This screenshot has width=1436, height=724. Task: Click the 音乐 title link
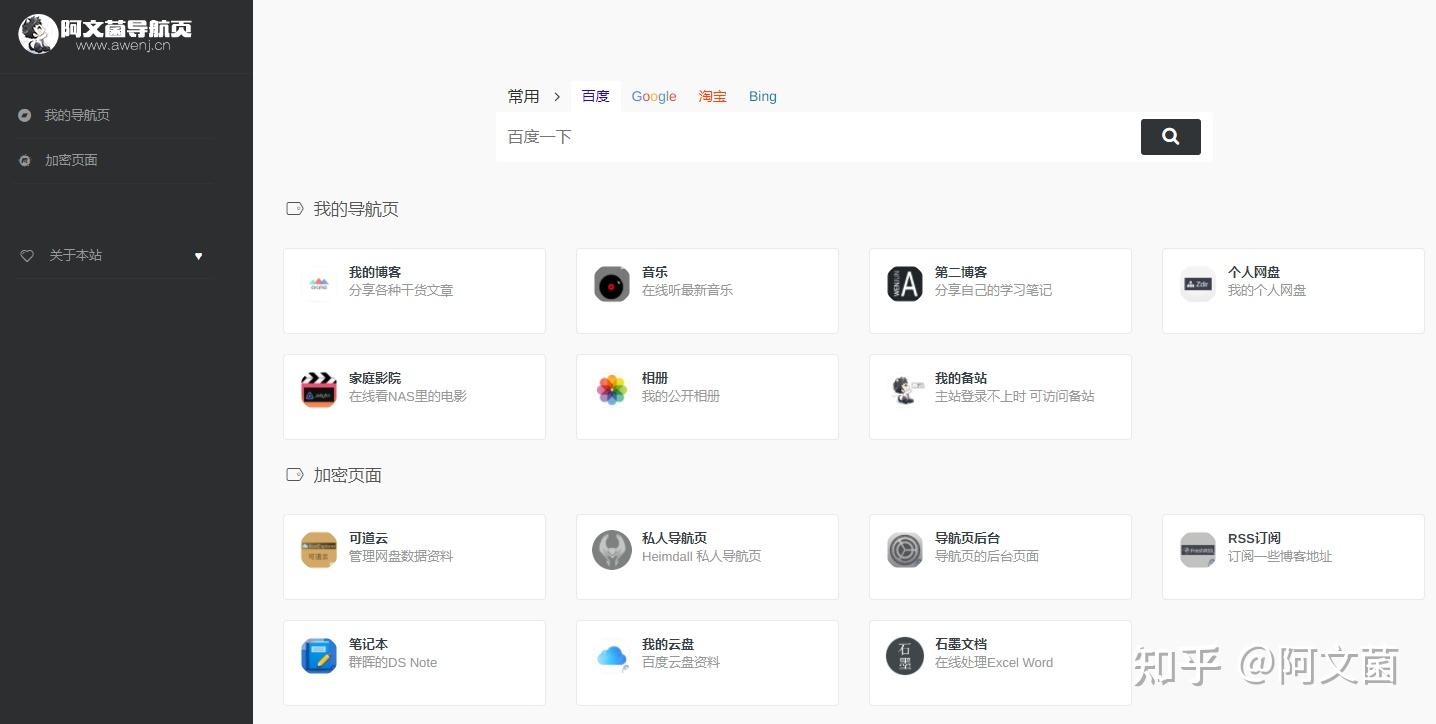[x=655, y=272]
